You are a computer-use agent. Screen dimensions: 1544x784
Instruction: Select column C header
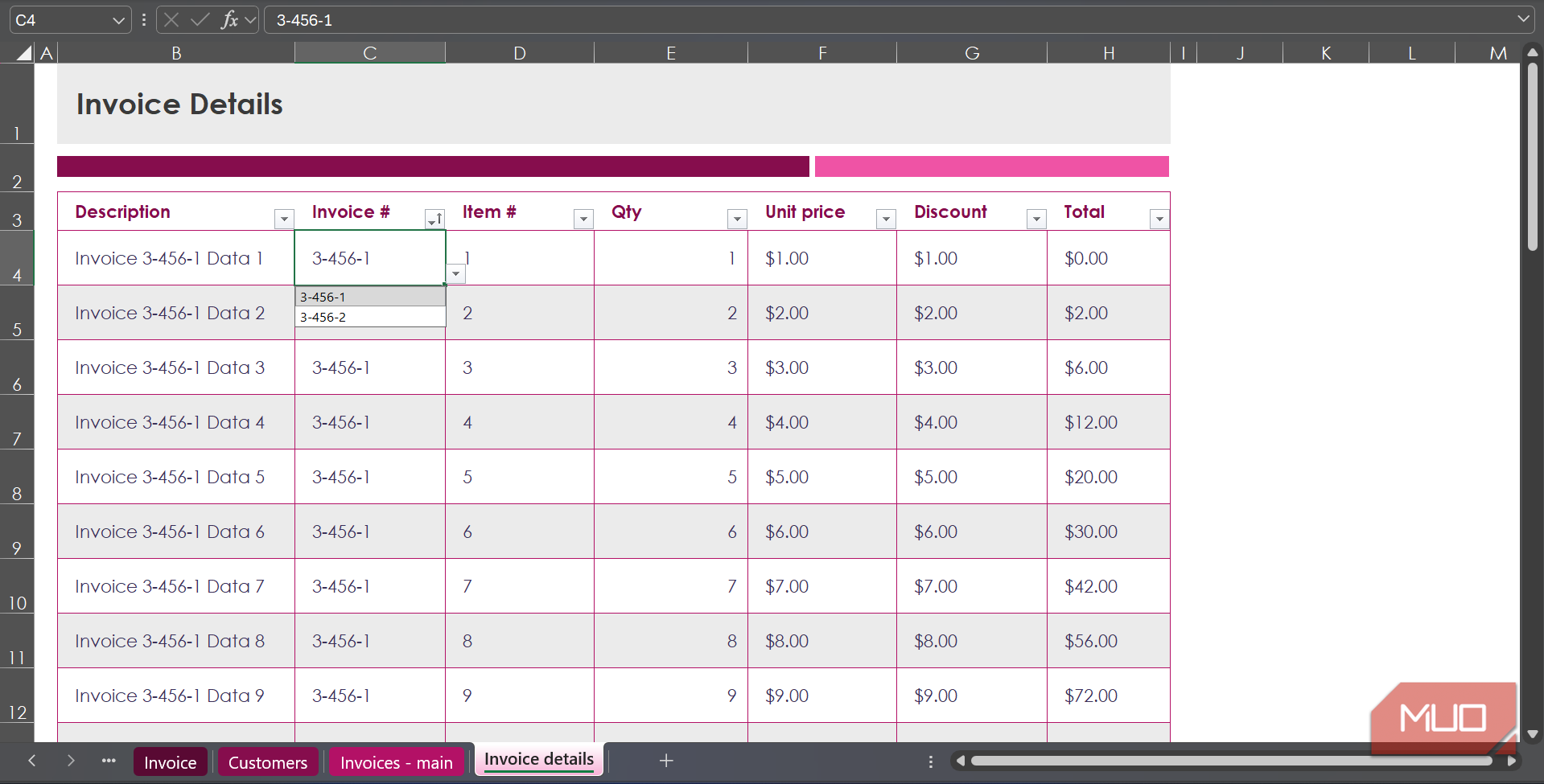coord(370,53)
